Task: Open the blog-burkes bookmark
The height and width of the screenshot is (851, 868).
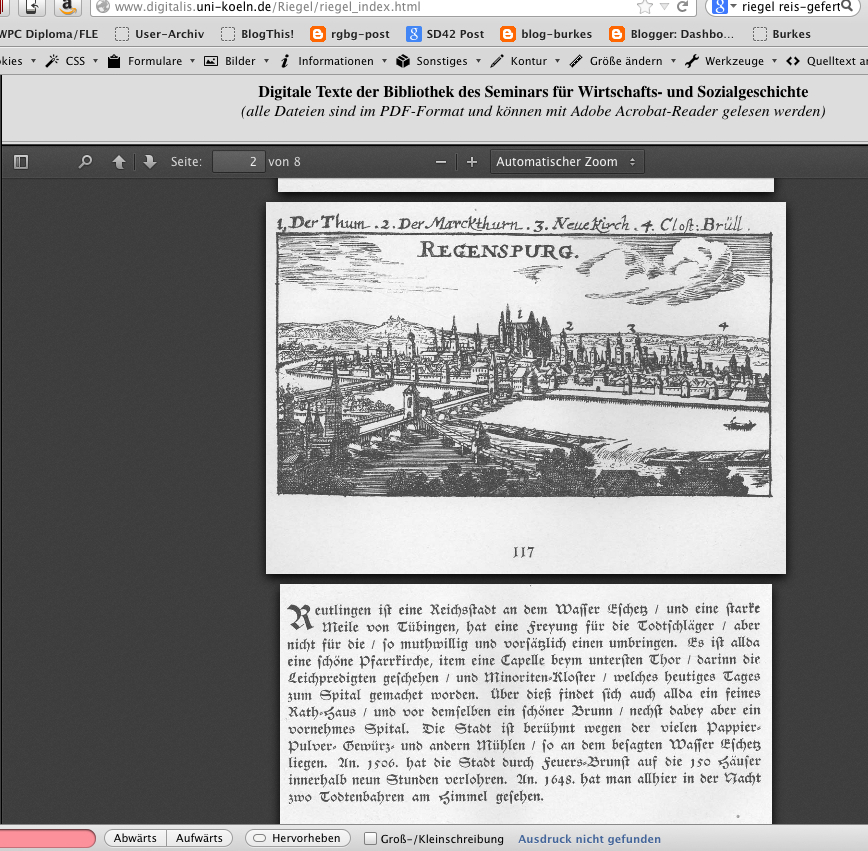Action: pos(546,34)
